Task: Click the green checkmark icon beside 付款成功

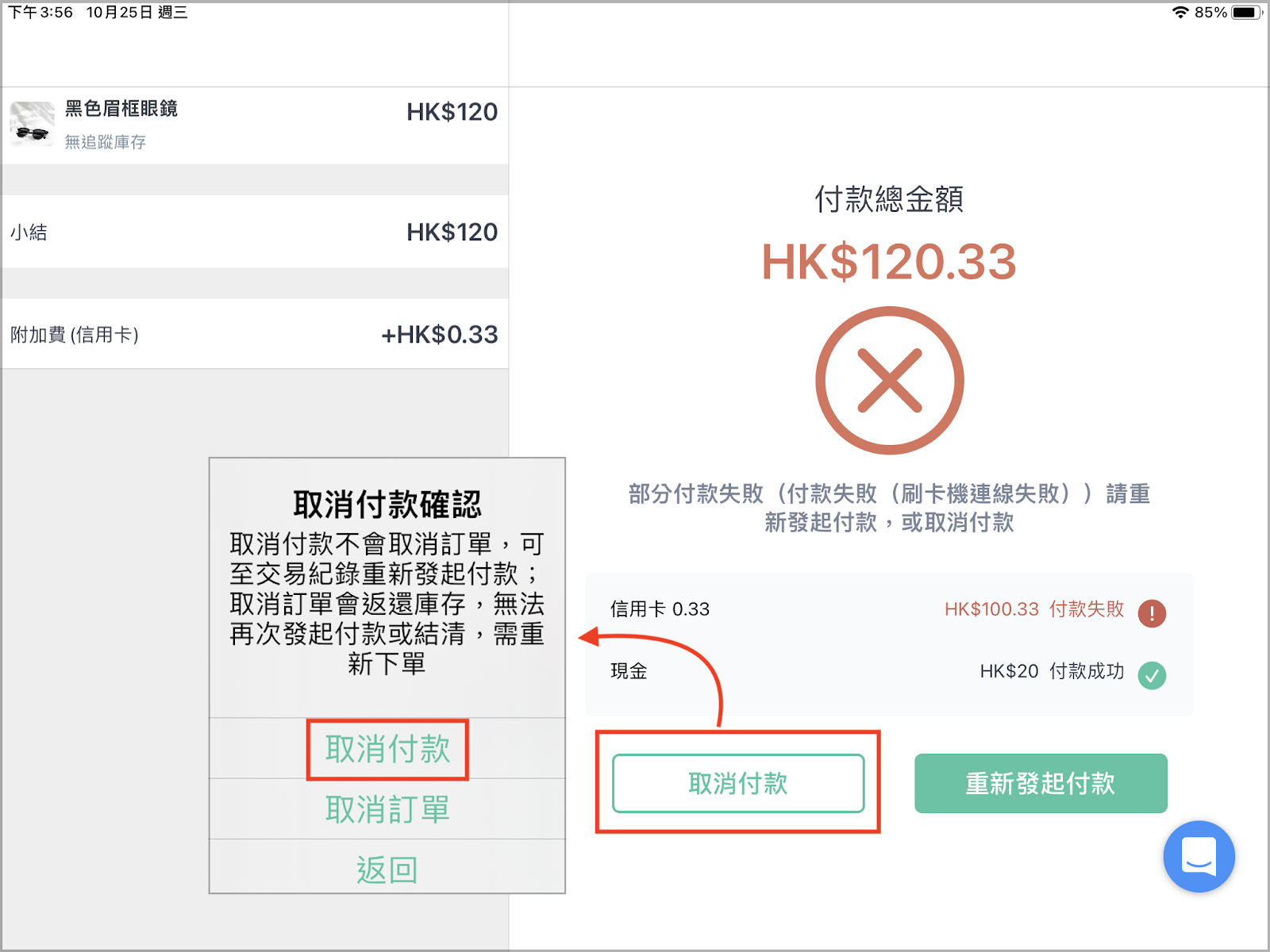Action: 1152,675
